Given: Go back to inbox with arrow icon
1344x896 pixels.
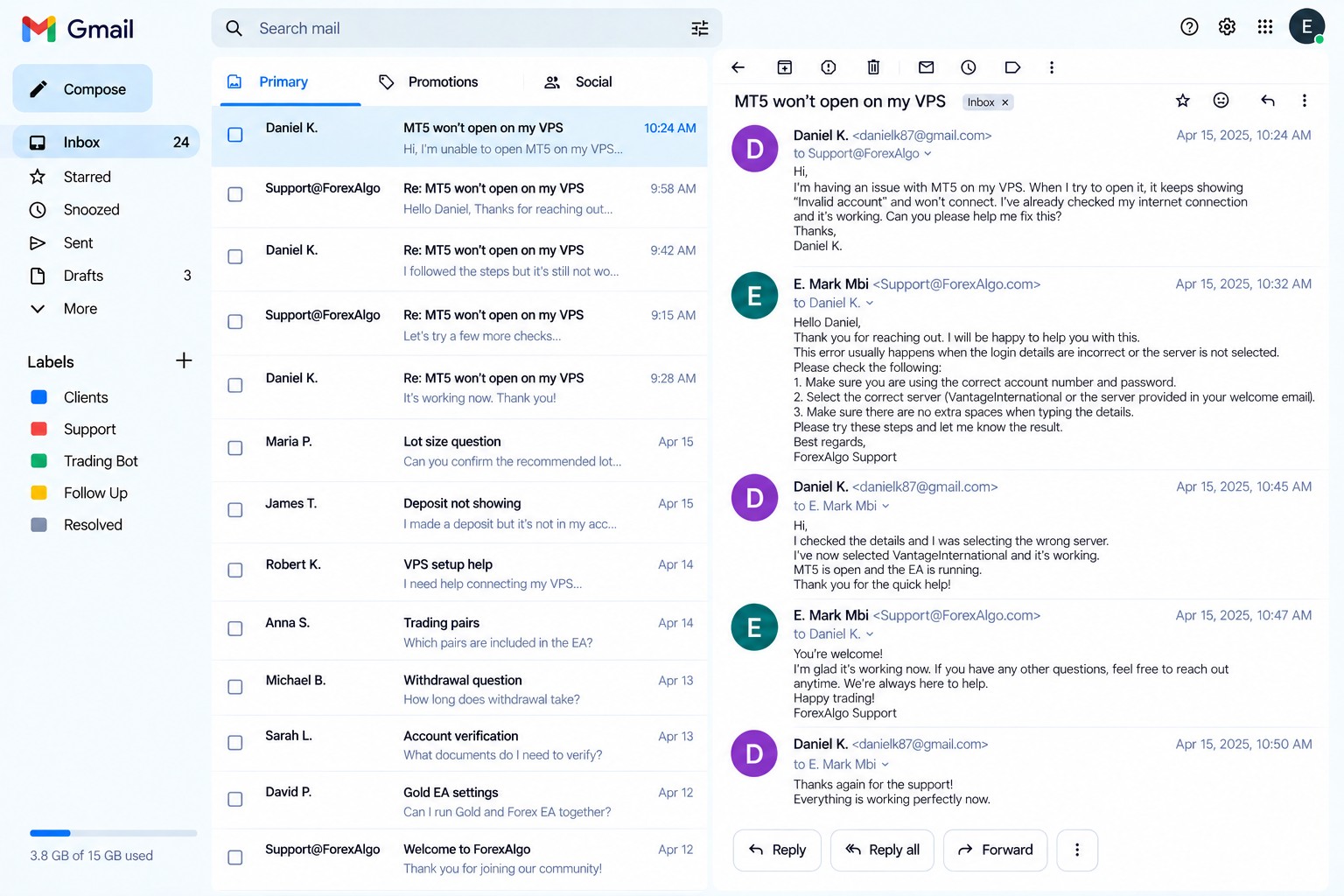Looking at the screenshot, I should (738, 67).
